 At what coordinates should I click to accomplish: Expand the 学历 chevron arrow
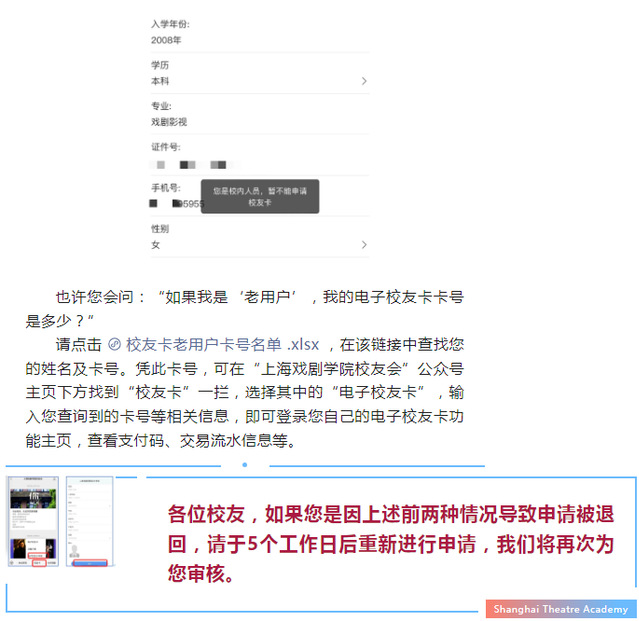[364, 80]
